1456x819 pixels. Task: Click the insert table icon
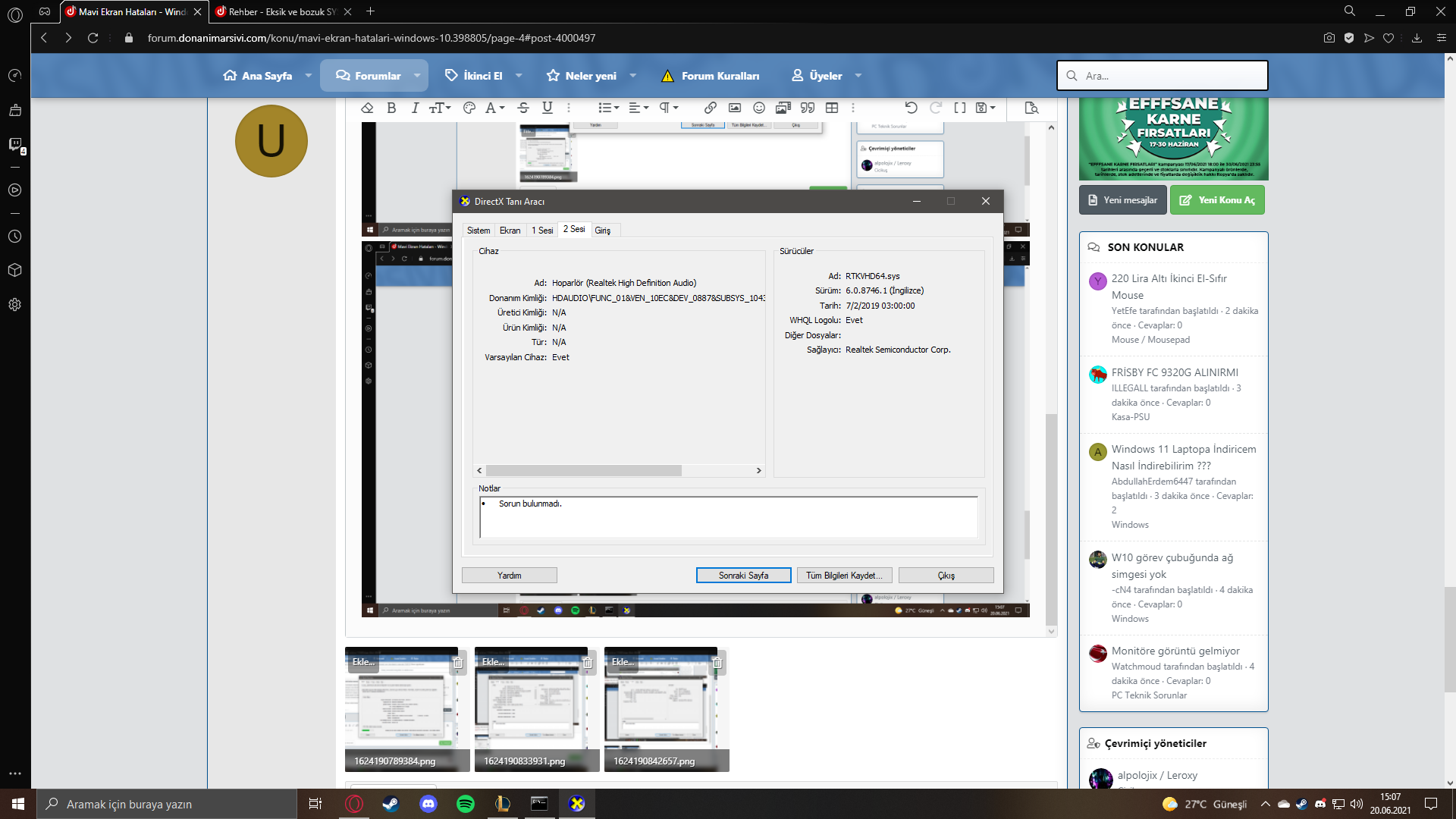(x=832, y=108)
